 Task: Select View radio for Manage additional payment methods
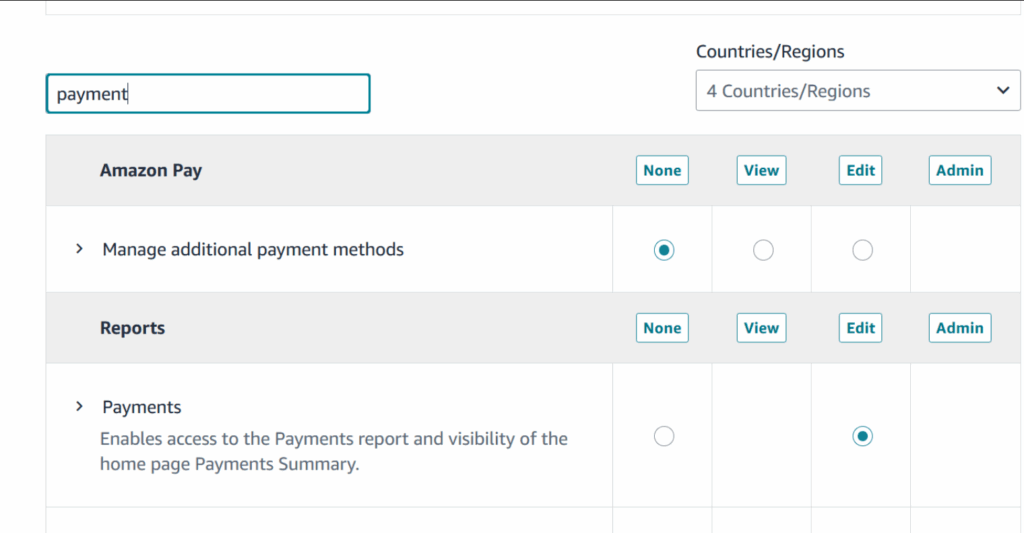point(763,250)
